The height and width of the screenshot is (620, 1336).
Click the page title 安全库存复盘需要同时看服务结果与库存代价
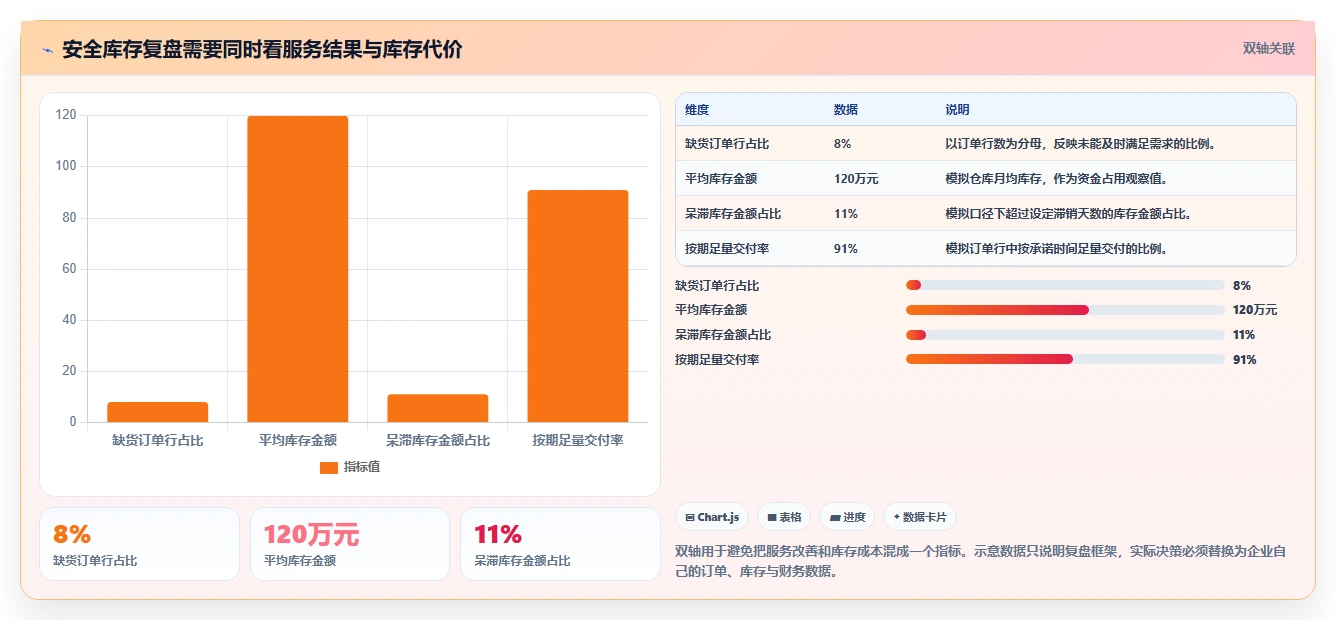click(x=262, y=50)
